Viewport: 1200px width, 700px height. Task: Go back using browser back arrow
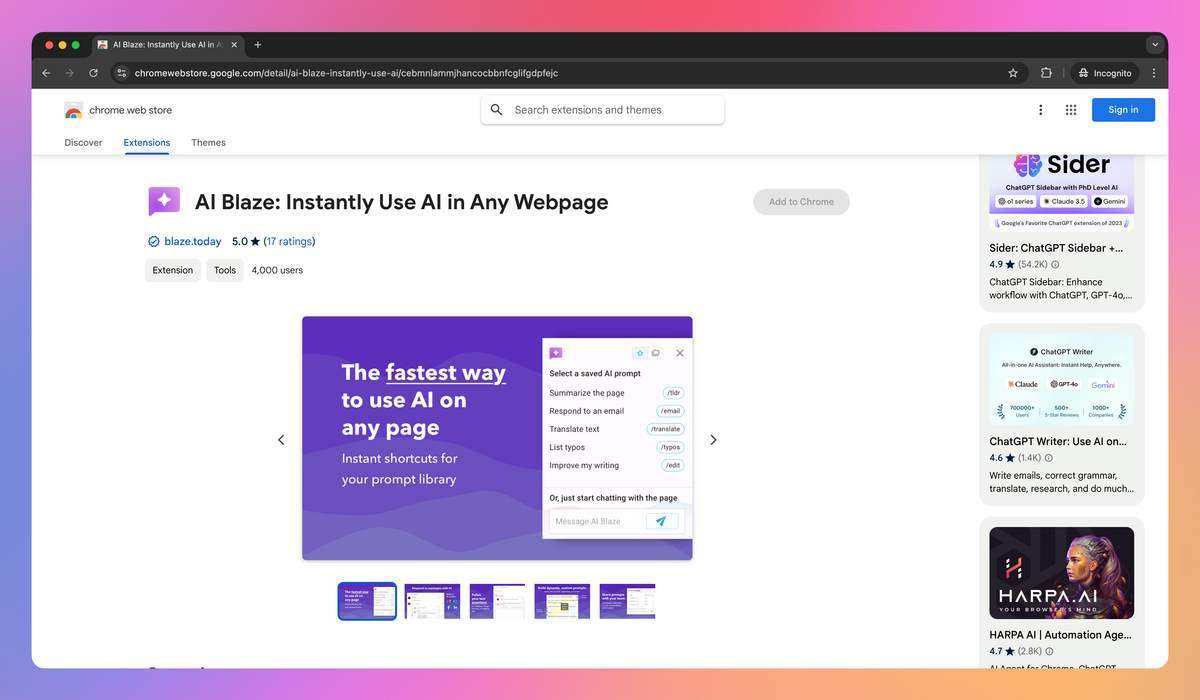pyautogui.click(x=46, y=73)
